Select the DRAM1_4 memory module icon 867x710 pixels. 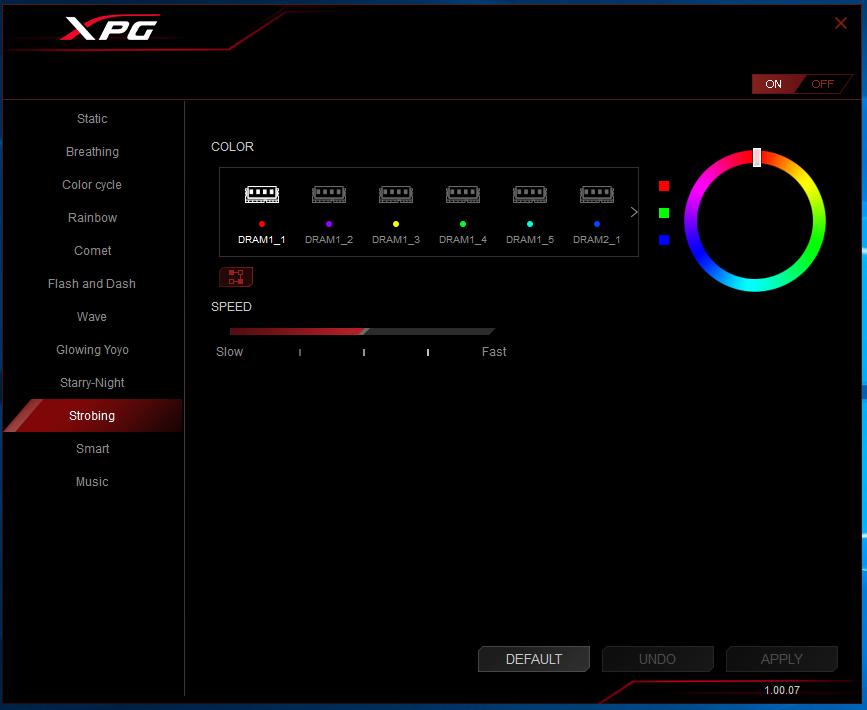[x=463, y=194]
